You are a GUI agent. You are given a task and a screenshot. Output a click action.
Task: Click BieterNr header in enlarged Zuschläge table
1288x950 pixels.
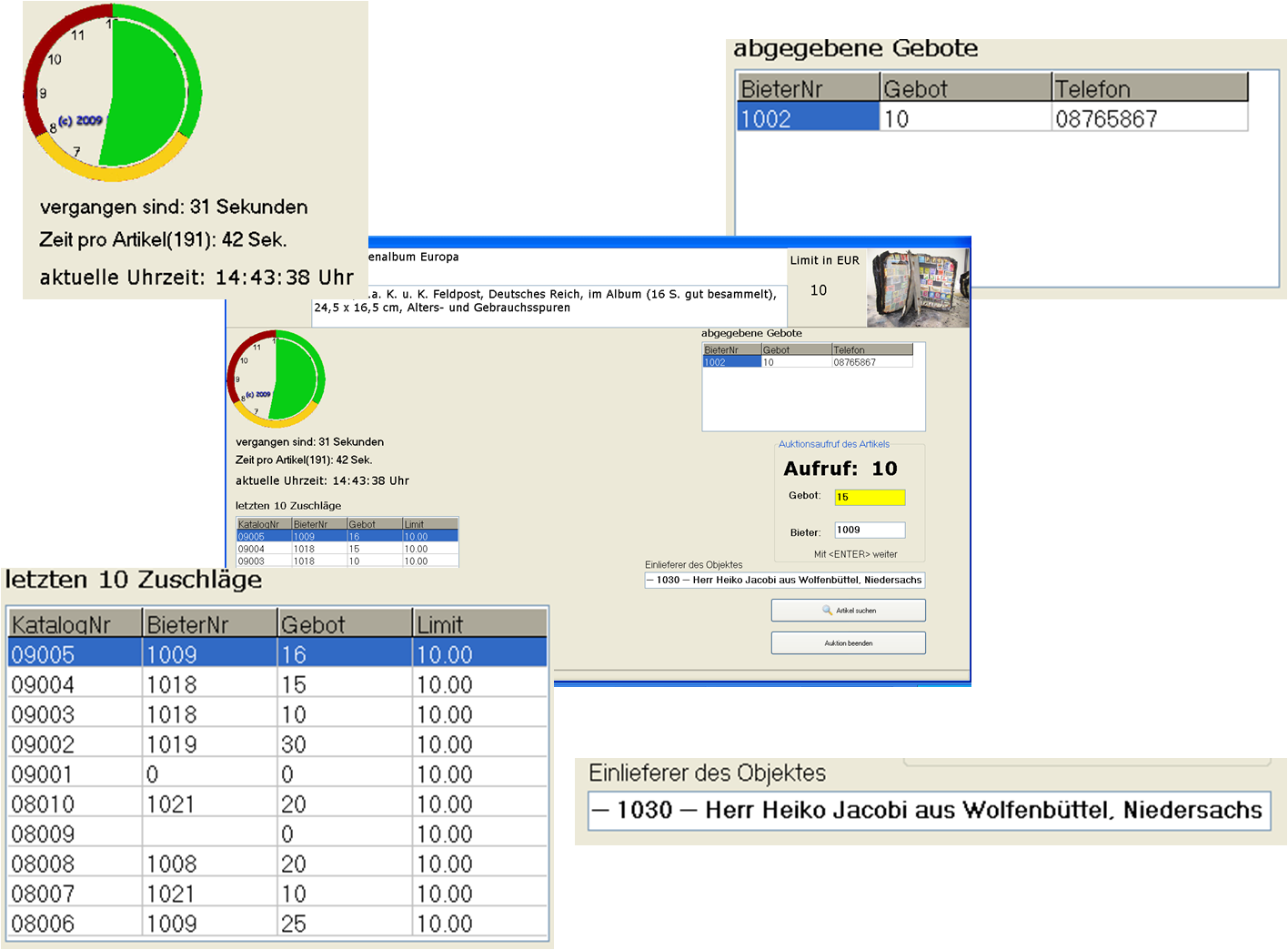209,624
